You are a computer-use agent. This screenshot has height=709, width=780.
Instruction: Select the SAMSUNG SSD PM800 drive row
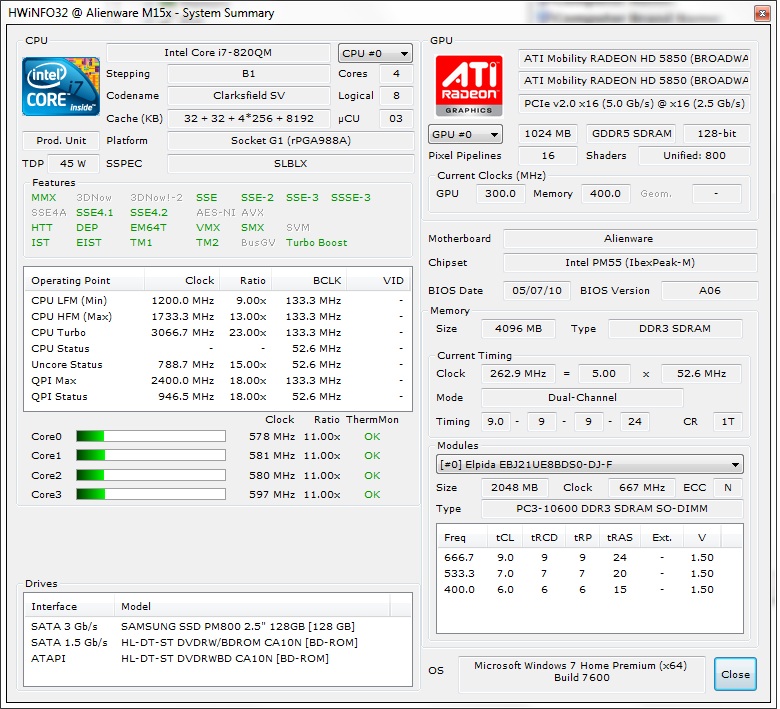coord(217,626)
